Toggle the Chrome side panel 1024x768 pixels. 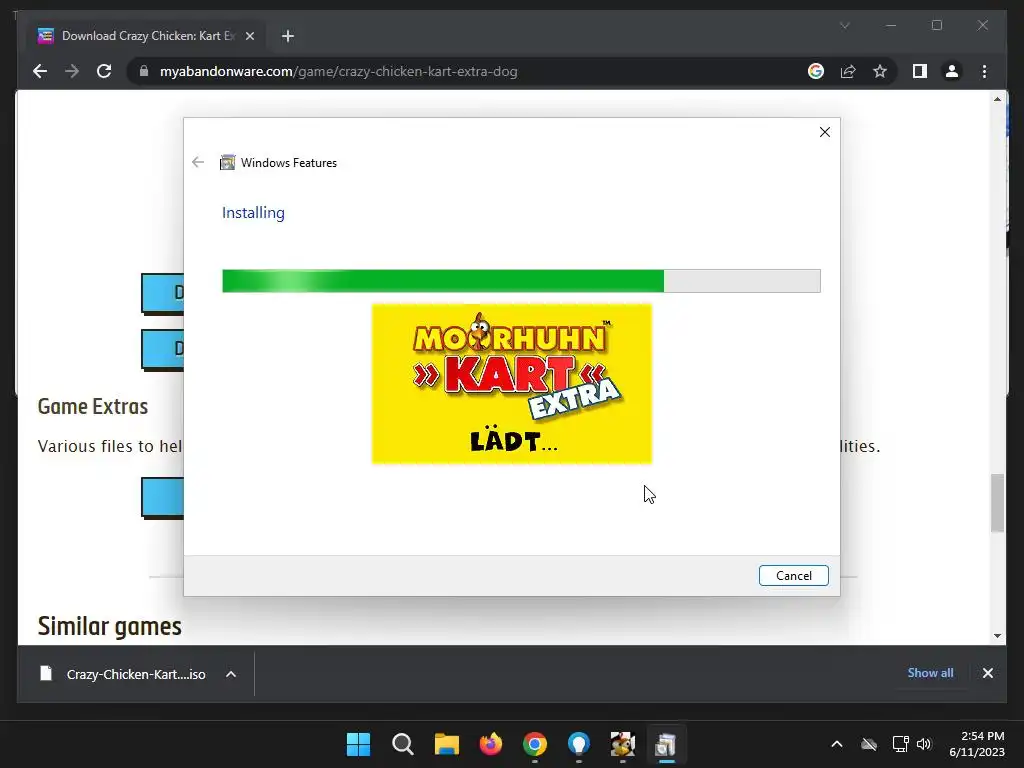point(920,71)
